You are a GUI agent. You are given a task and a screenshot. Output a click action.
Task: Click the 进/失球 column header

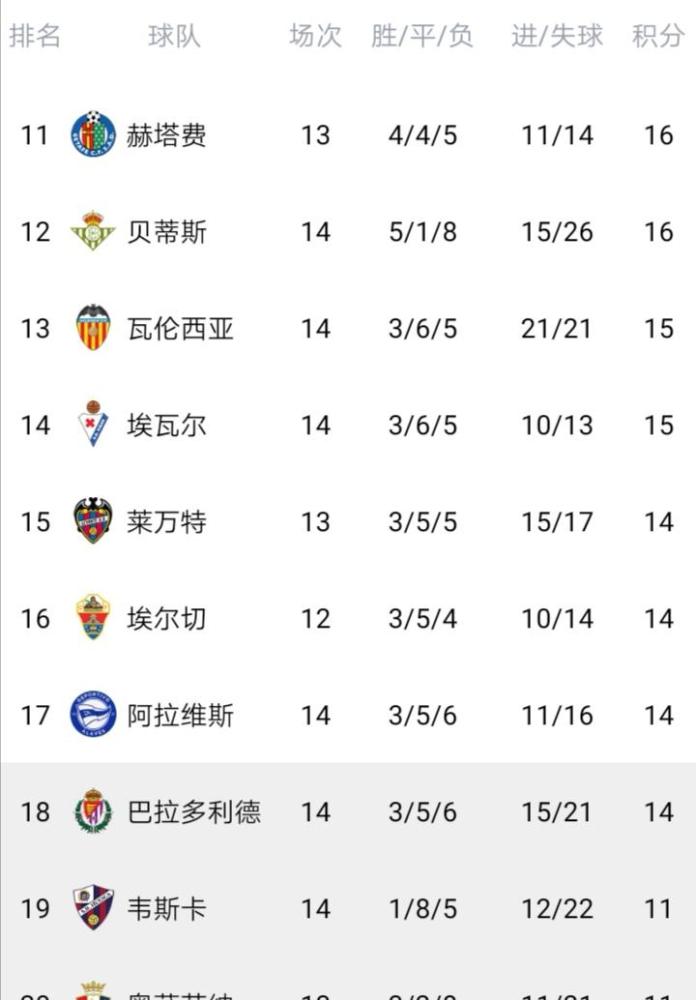click(x=557, y=37)
